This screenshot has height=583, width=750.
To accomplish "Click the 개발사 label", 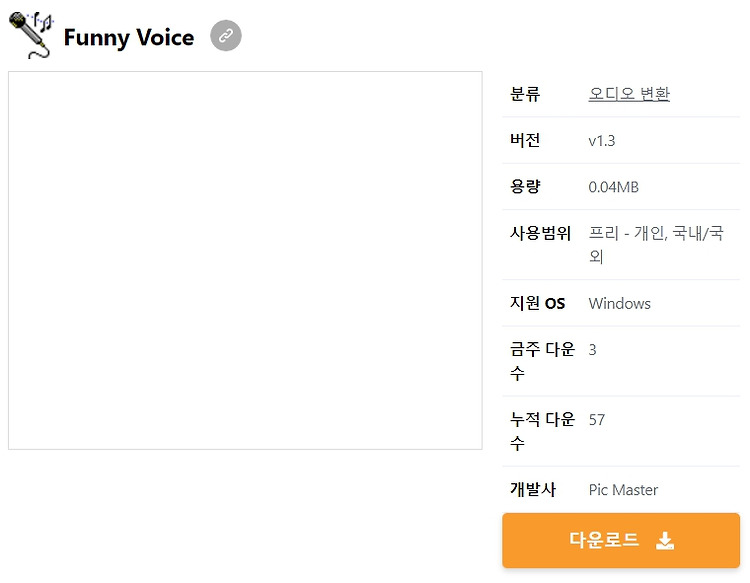I will [x=533, y=489].
